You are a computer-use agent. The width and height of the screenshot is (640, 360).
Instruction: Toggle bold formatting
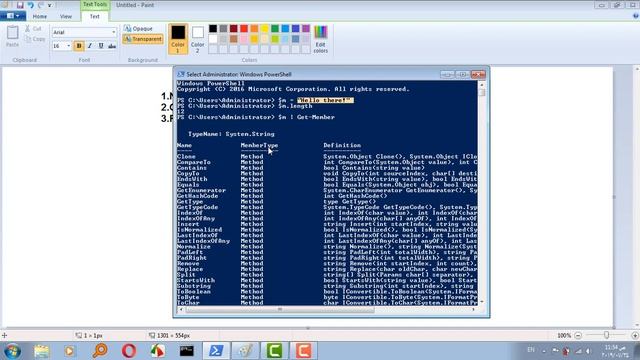(79, 46)
